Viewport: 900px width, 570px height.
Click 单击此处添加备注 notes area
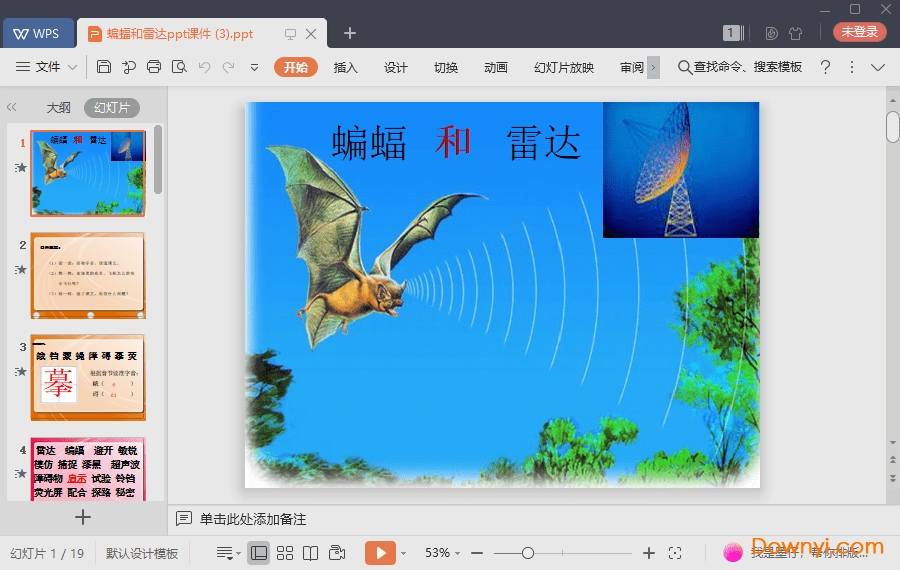pyautogui.click(x=253, y=519)
